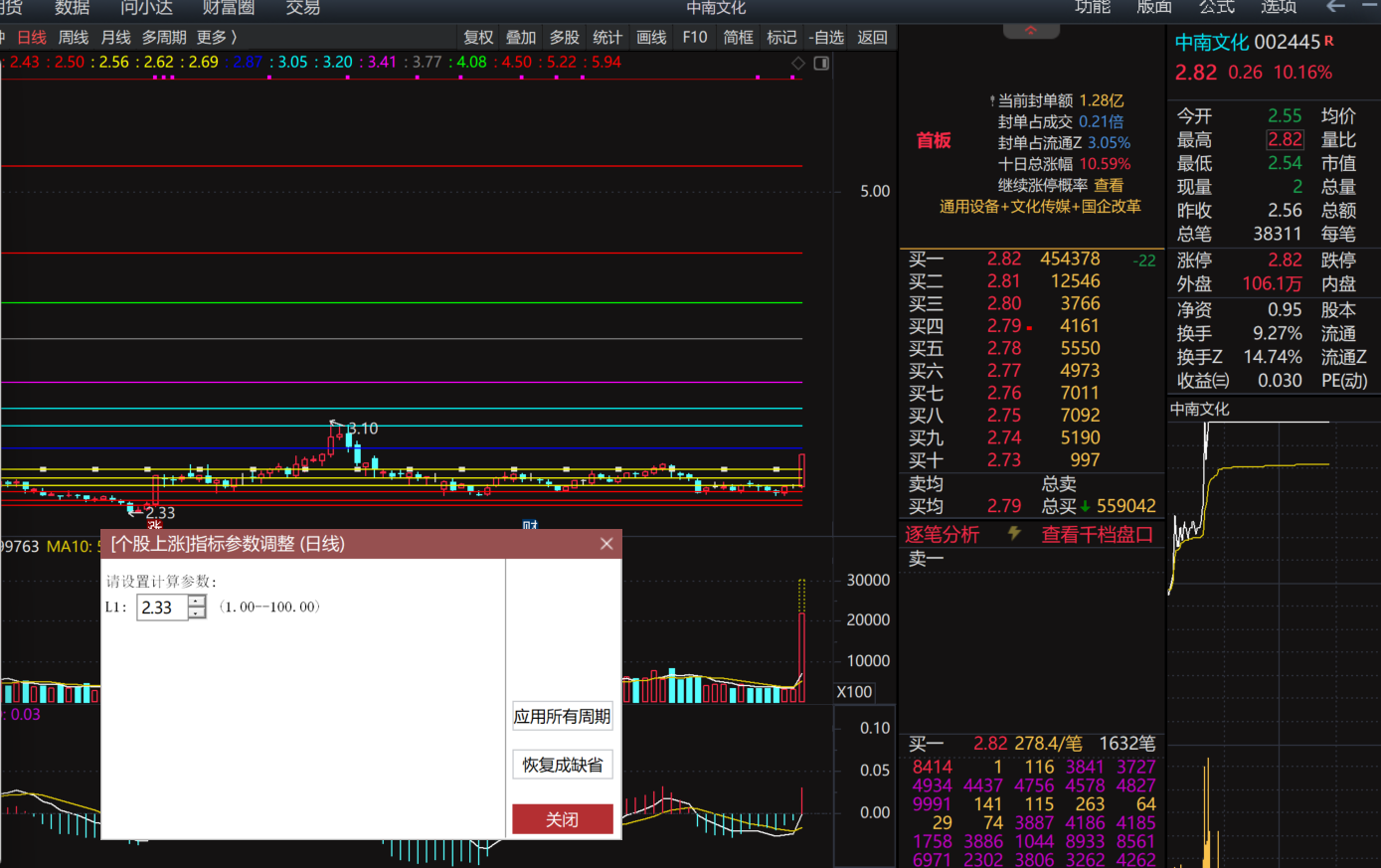The height and width of the screenshot is (868, 1381).
Task: Click the back arrow in title bar
Action: (1335, 7)
